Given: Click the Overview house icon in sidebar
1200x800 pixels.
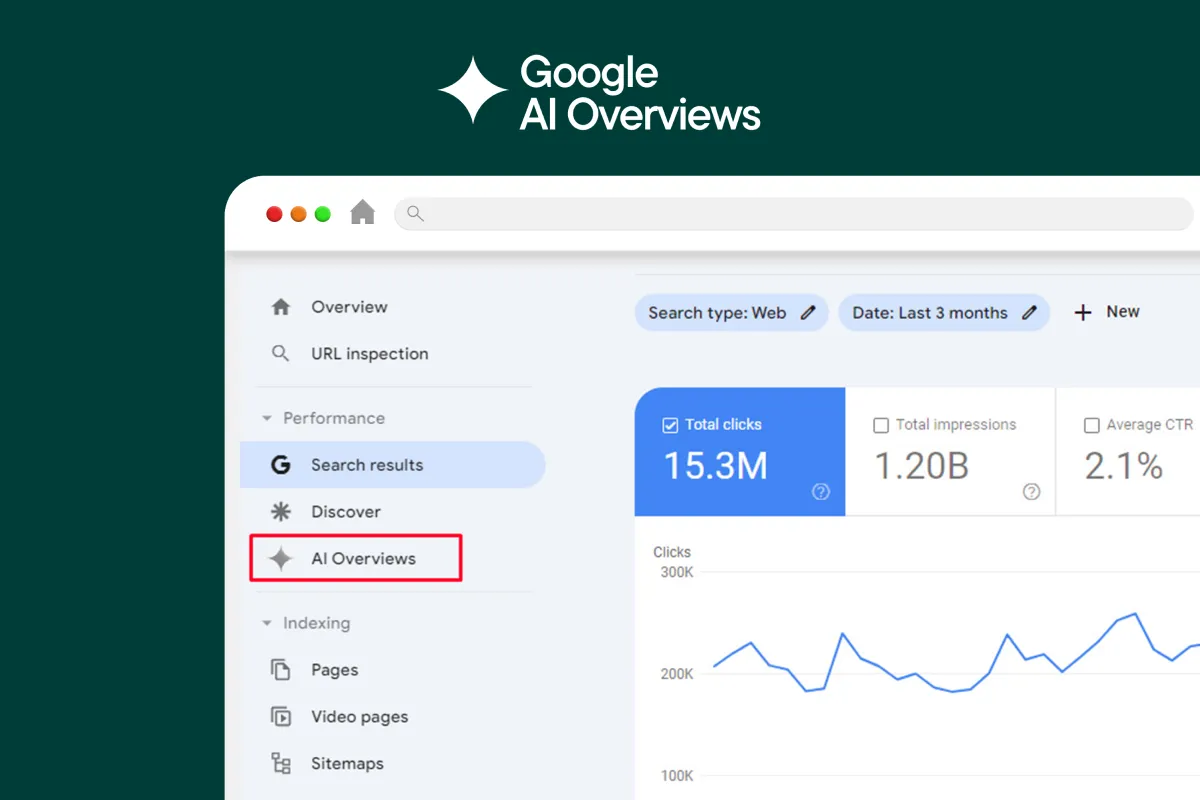Looking at the screenshot, I should pos(281,307).
